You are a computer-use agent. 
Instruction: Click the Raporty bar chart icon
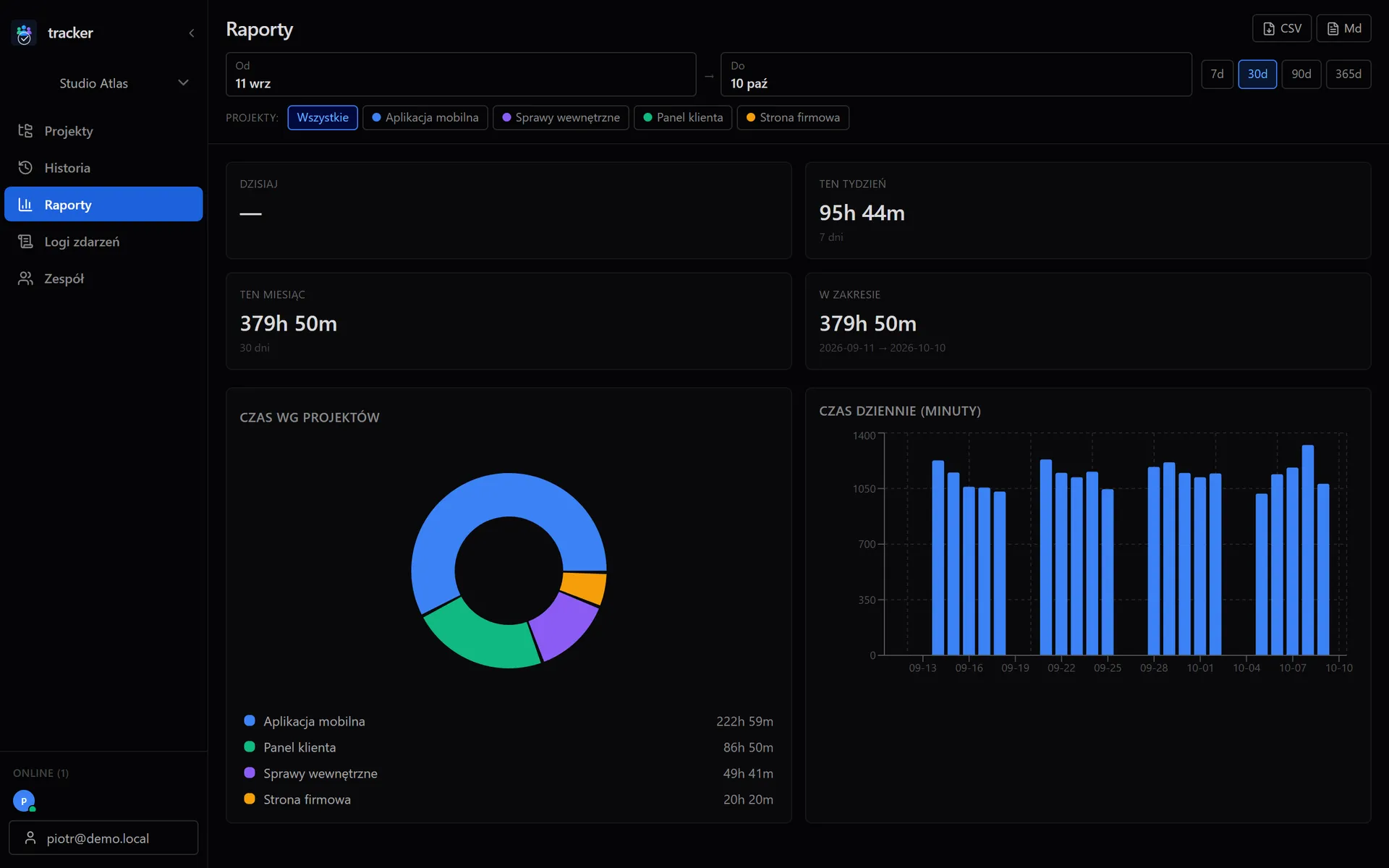click(25, 205)
